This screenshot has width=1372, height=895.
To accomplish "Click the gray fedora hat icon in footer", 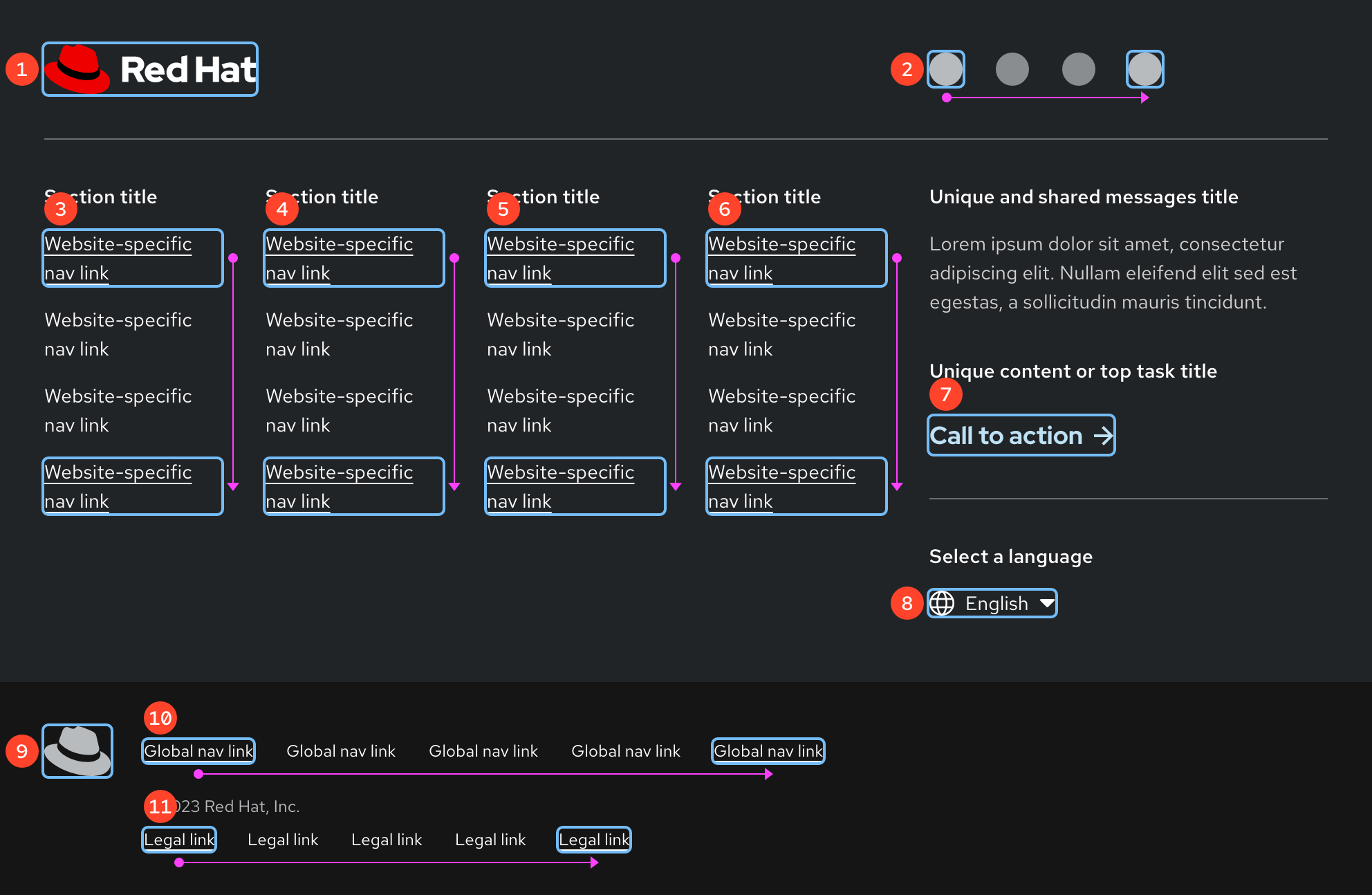I will coord(77,751).
